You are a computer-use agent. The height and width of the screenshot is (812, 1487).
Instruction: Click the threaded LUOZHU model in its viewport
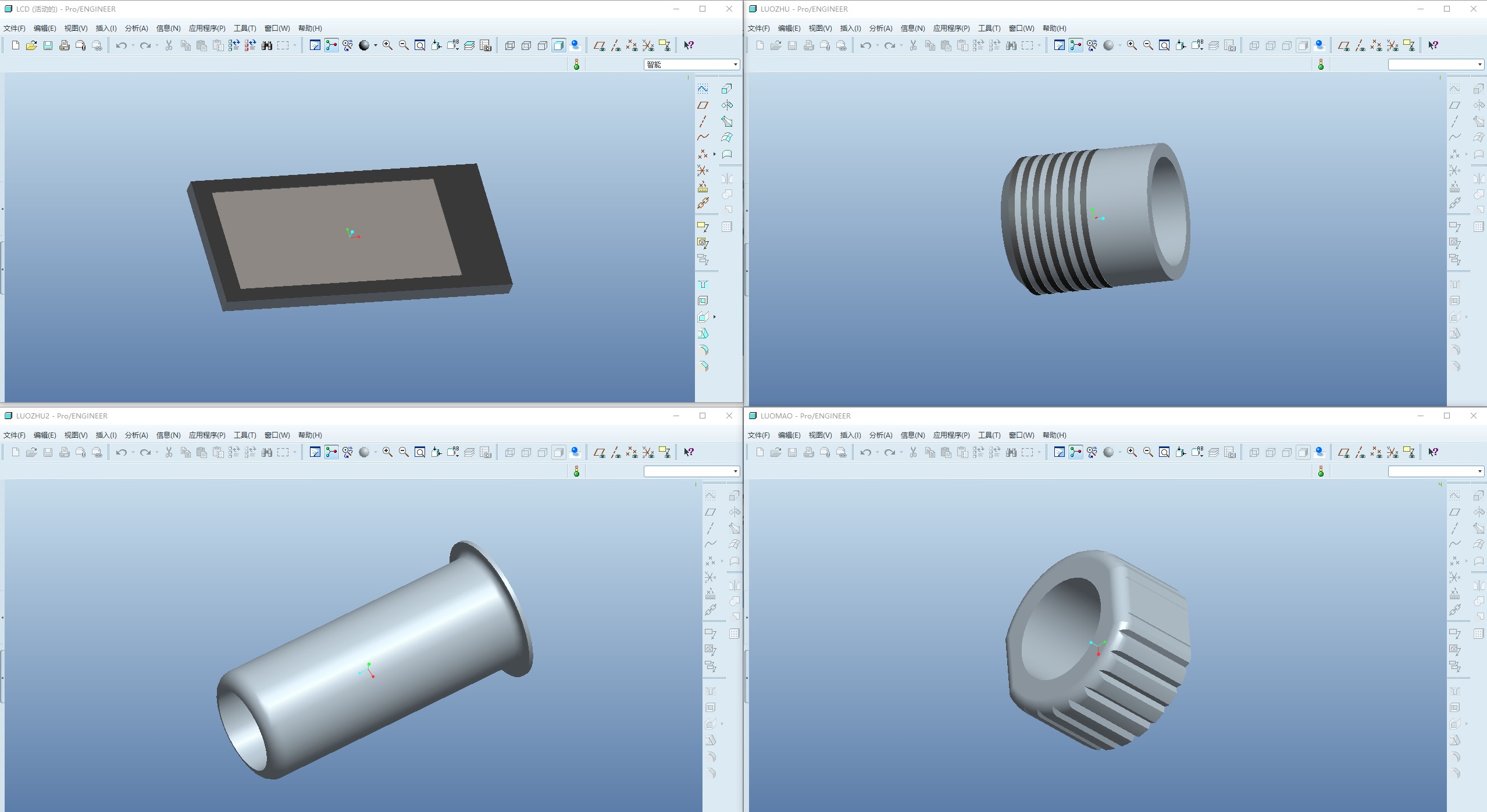click(1095, 219)
